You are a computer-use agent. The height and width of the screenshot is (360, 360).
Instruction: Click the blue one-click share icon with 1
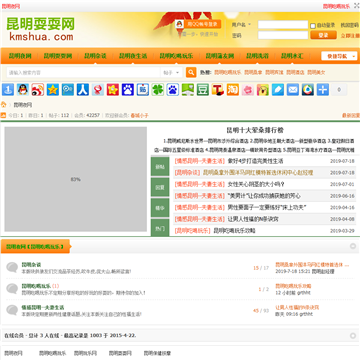coord(8,89)
